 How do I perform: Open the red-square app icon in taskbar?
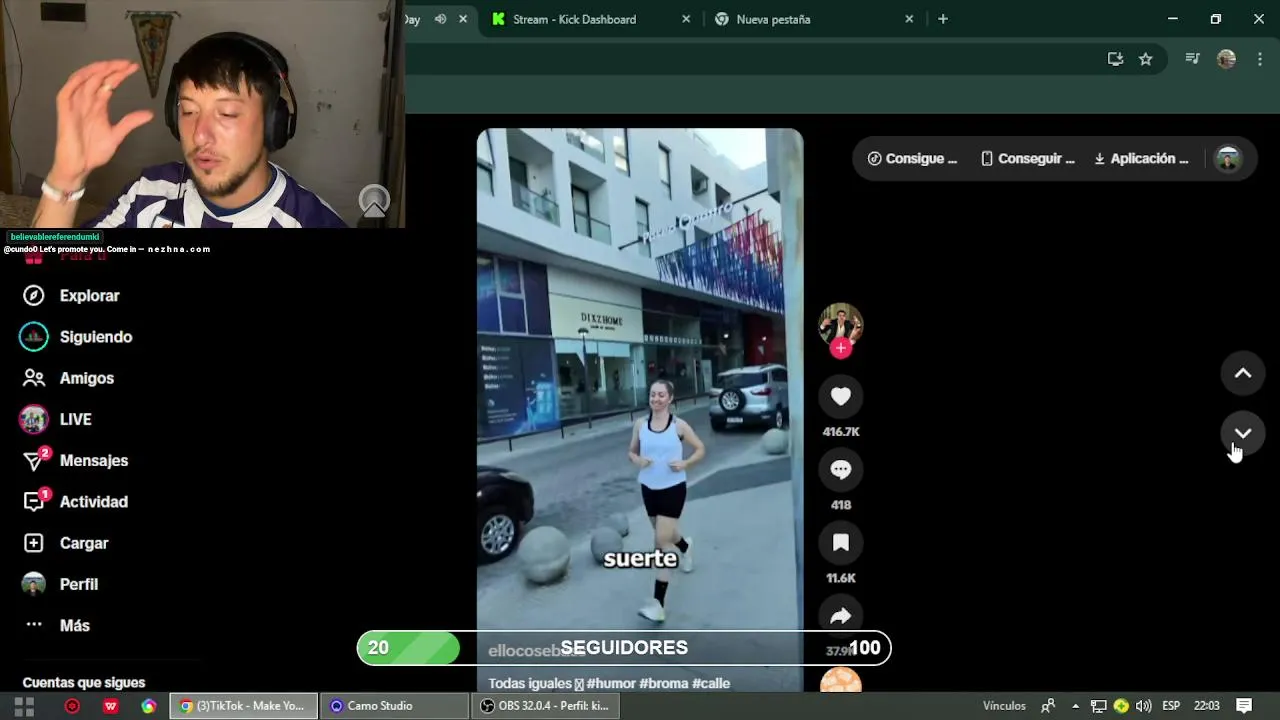coord(110,706)
